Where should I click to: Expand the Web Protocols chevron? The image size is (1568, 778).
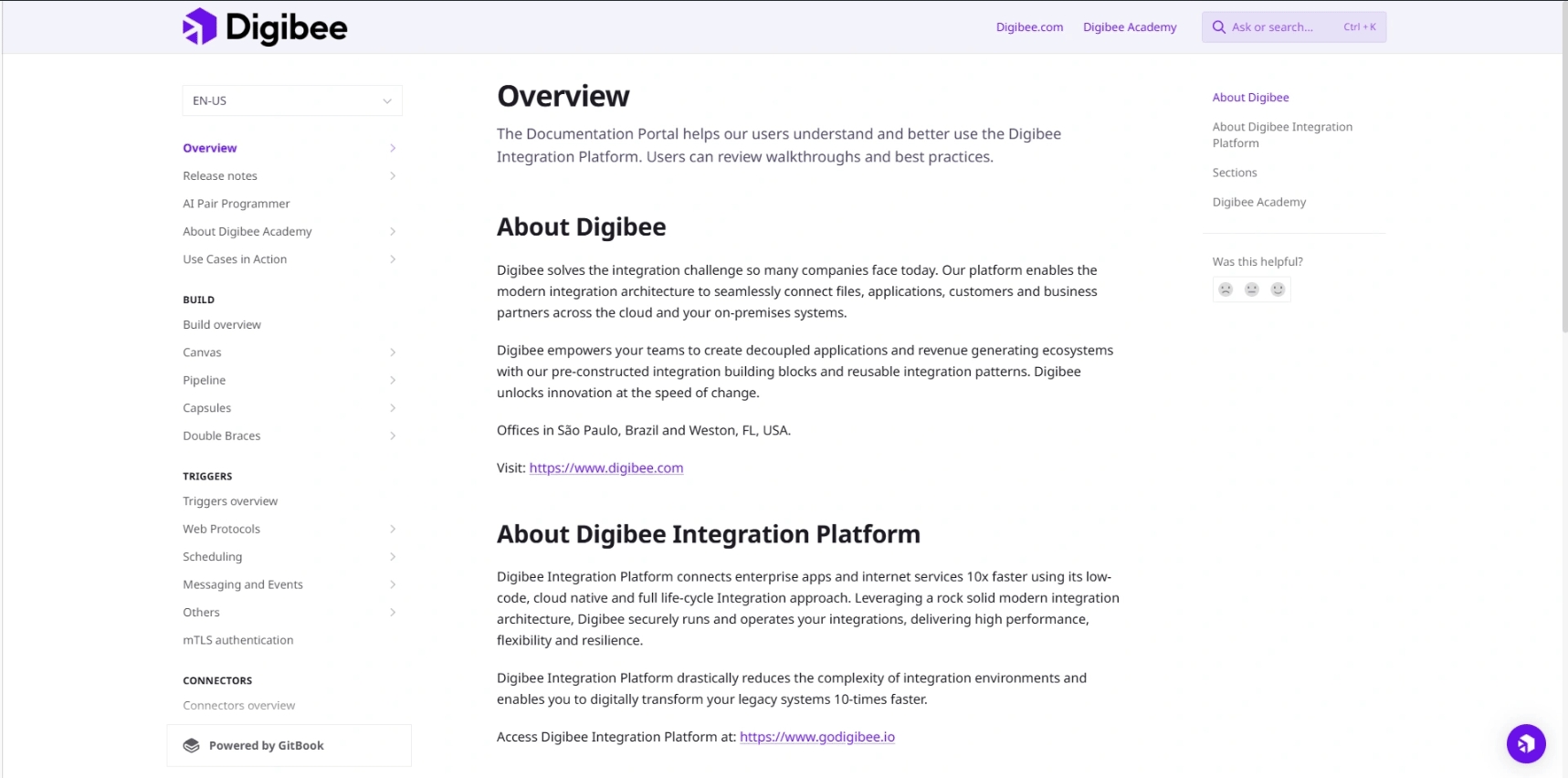pyautogui.click(x=393, y=530)
